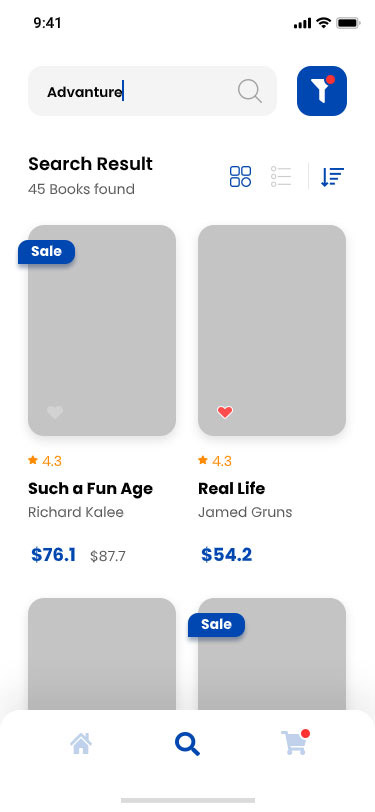This screenshot has width=375, height=812.
Task: Tap the Sale badge on first book
Action: [x=47, y=252]
